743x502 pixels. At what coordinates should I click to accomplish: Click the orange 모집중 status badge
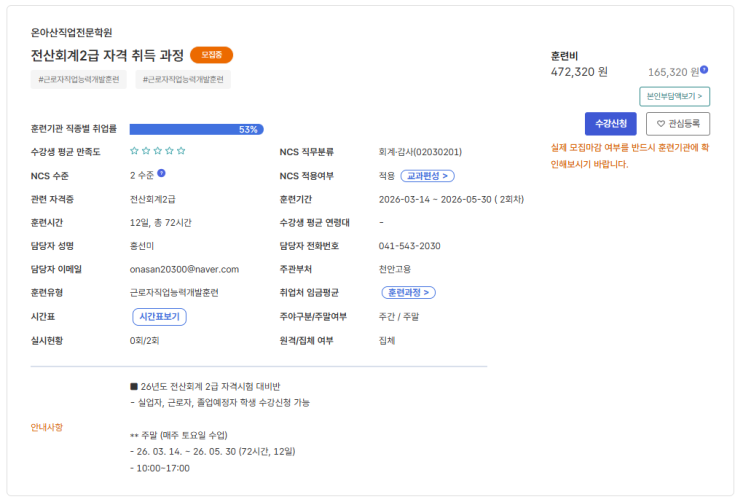click(211, 55)
